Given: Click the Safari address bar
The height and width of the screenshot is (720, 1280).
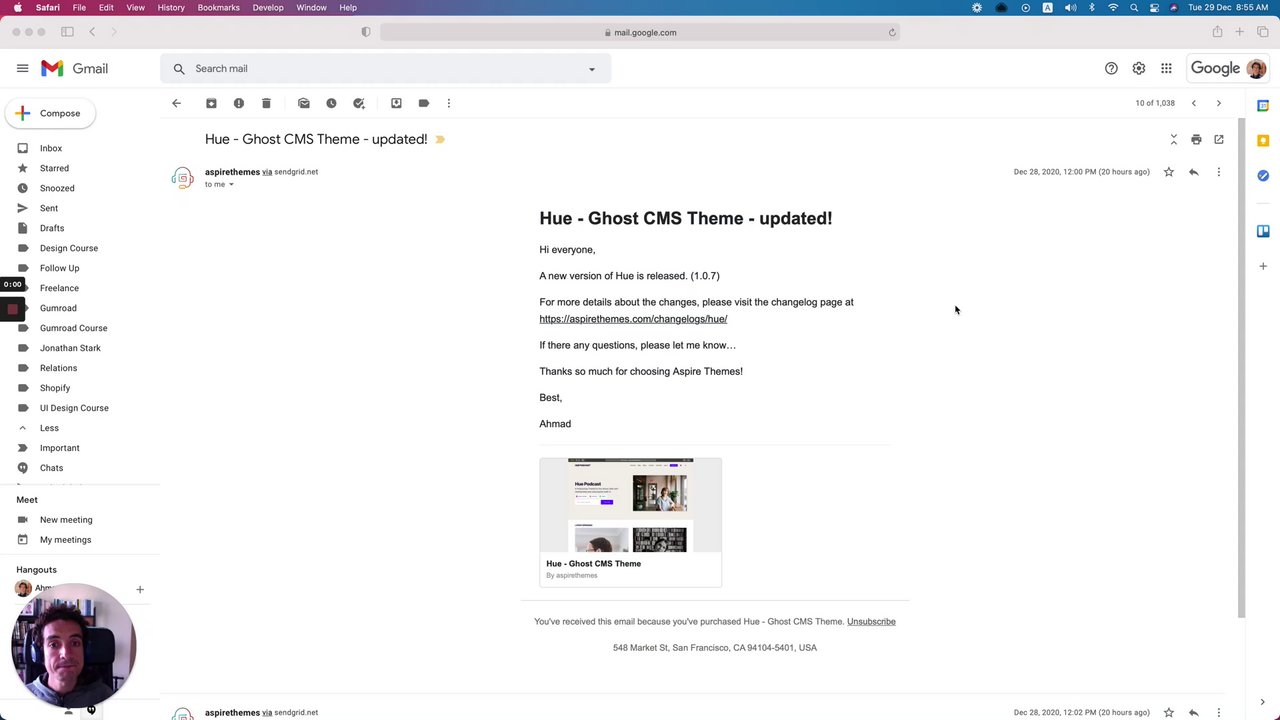Looking at the screenshot, I should pyautogui.click(x=640, y=32).
